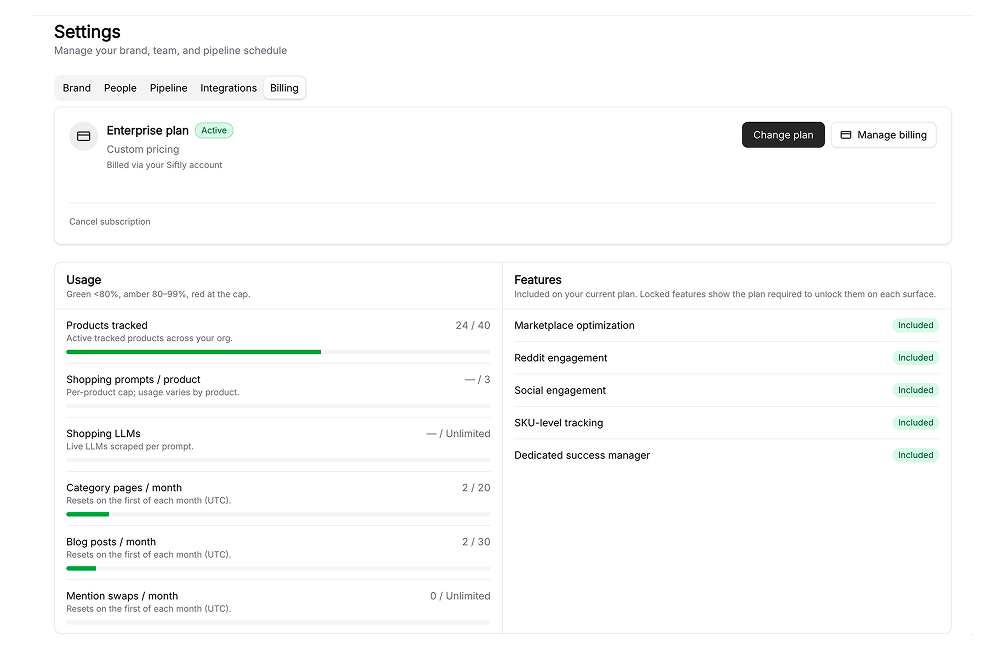The image size is (1004, 650).
Task: Click the Included badge for Reddit engagement
Action: click(915, 358)
